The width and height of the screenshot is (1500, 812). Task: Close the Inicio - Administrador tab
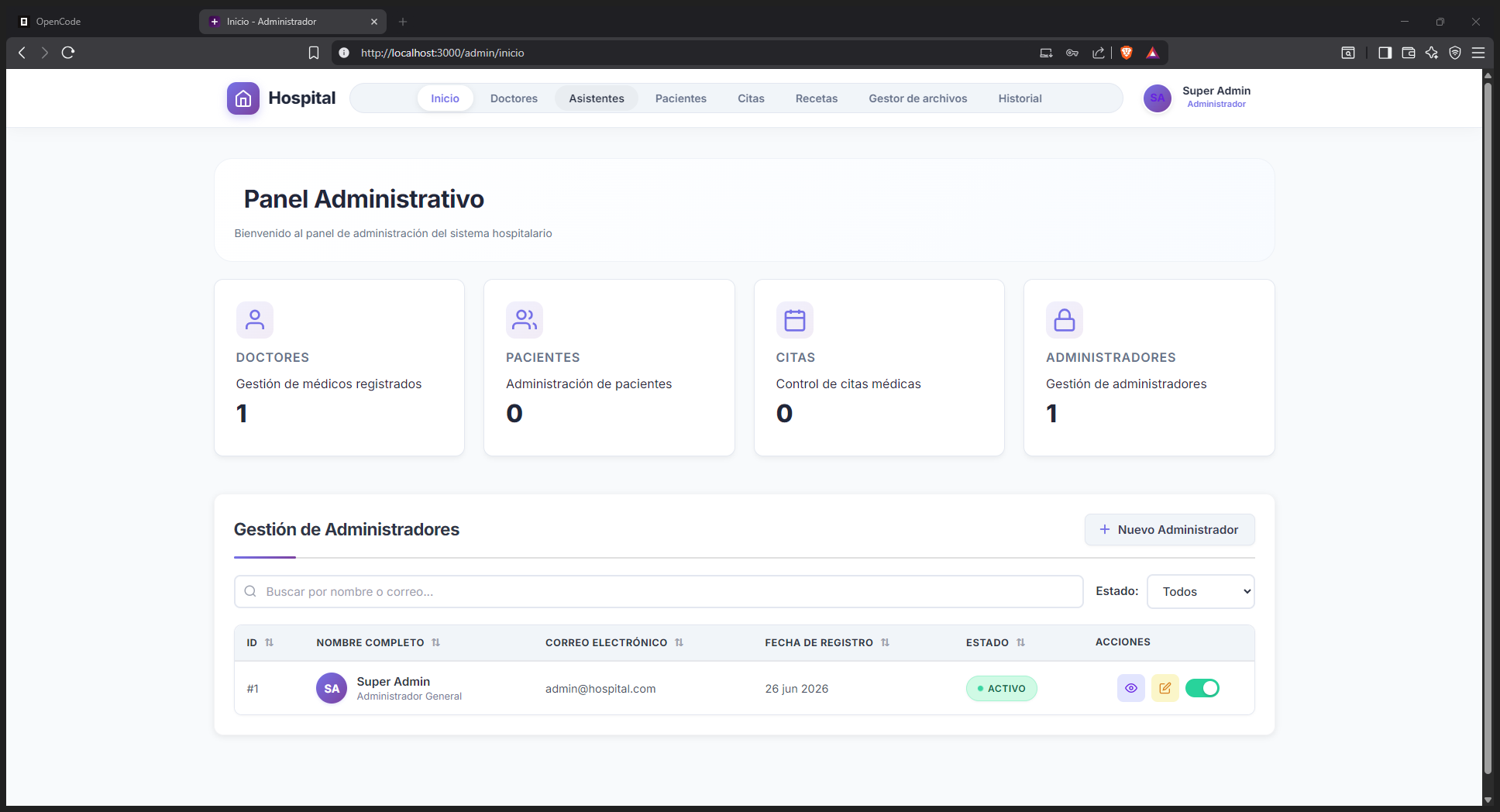point(374,22)
